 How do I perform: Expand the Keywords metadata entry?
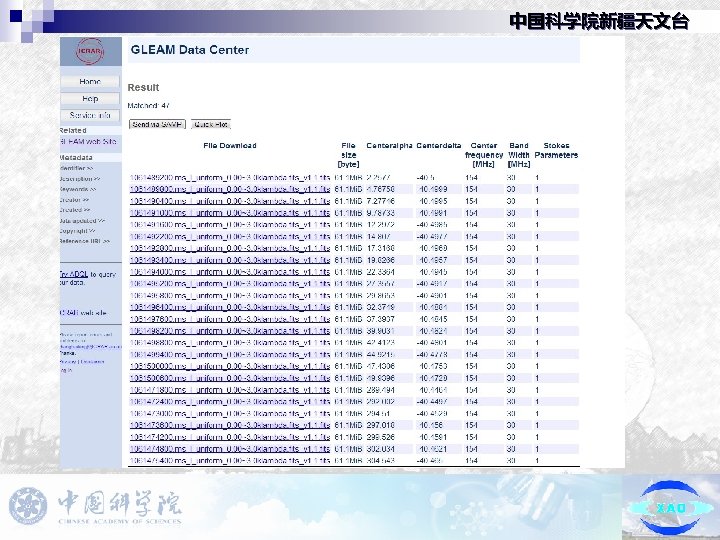pyautogui.click(x=78, y=189)
